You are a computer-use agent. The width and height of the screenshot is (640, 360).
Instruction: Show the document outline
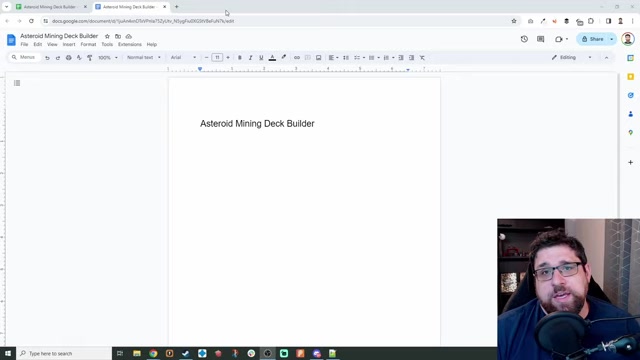[17, 83]
